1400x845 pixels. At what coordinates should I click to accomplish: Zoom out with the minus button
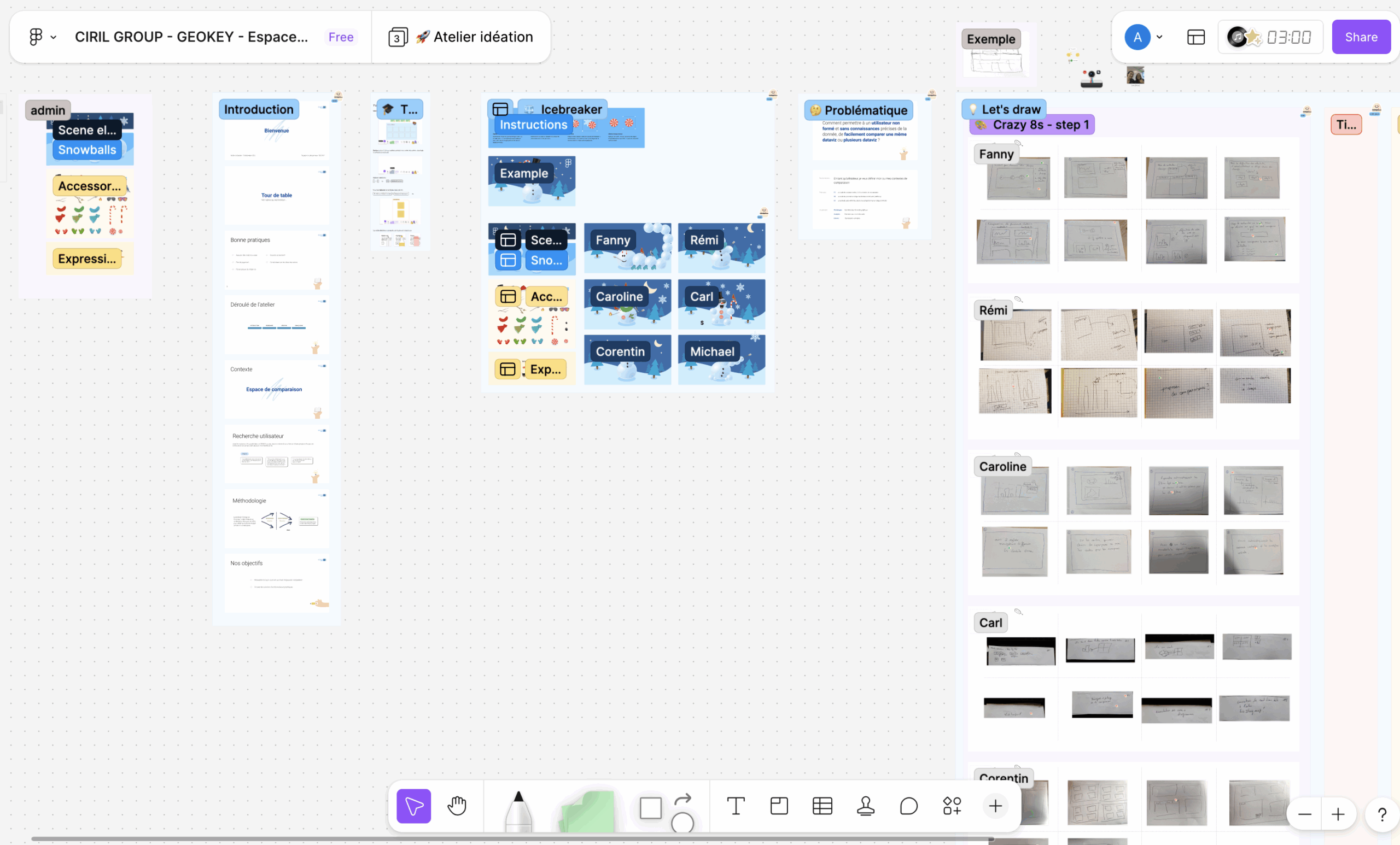tap(1304, 814)
